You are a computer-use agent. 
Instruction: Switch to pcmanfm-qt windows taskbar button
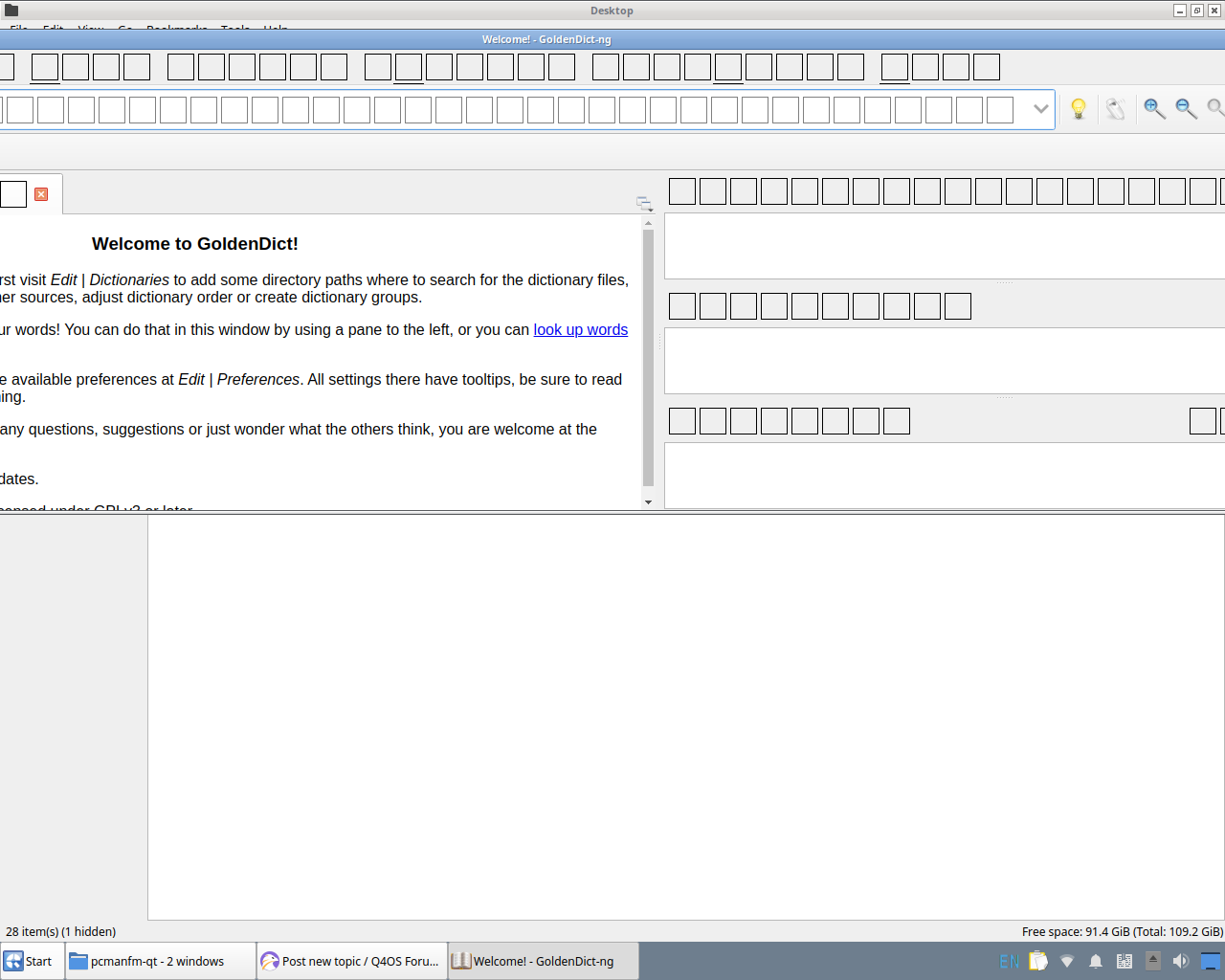point(159,961)
